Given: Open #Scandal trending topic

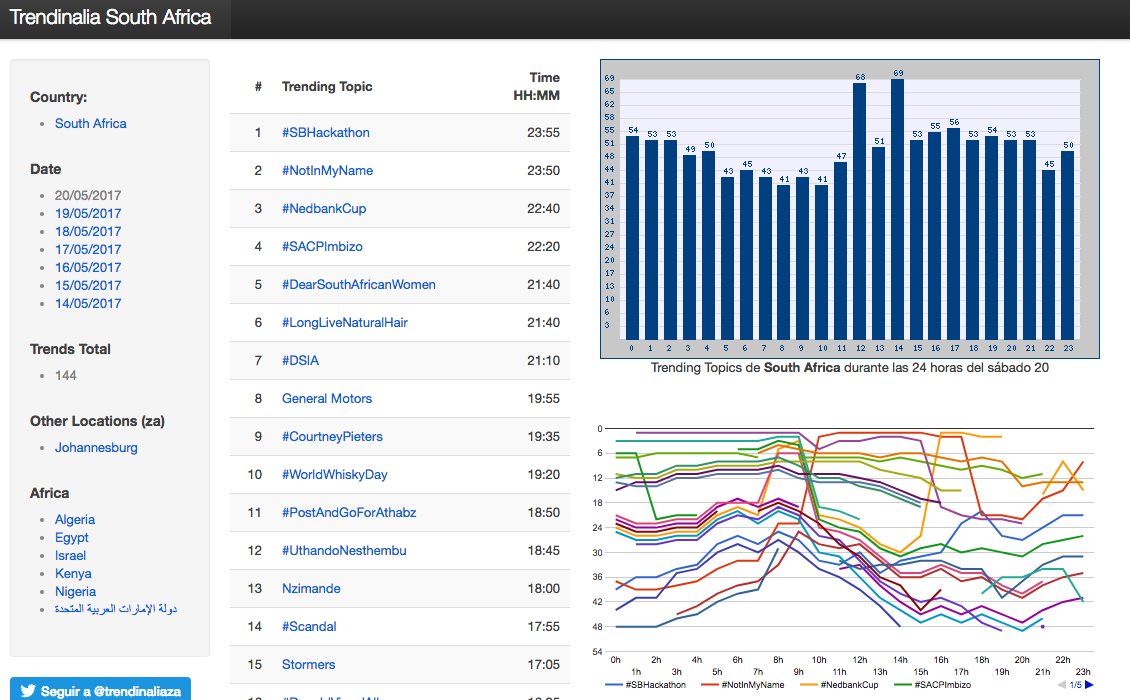Looking at the screenshot, I should pos(308,627).
